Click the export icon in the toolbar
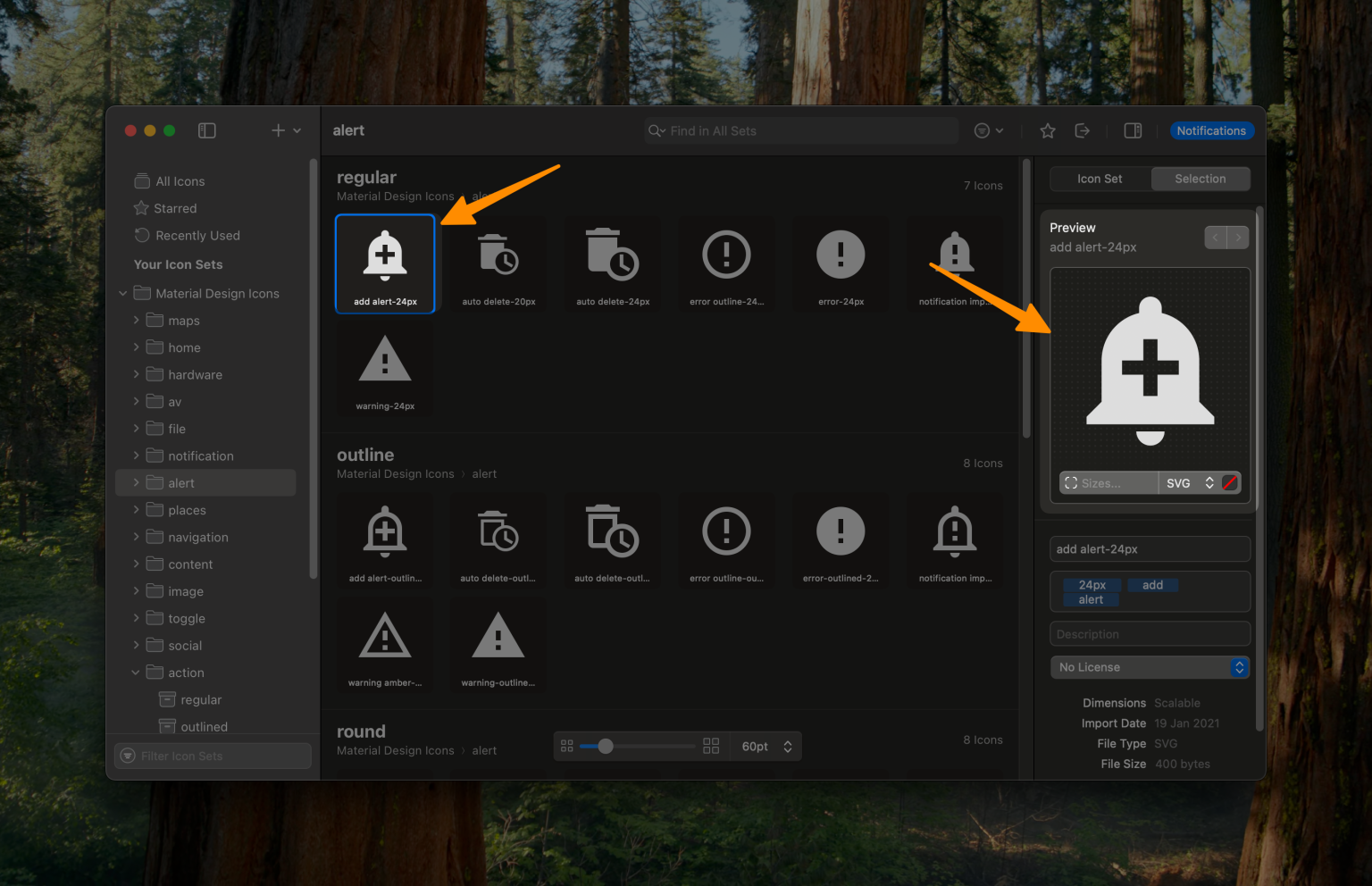 1082,130
